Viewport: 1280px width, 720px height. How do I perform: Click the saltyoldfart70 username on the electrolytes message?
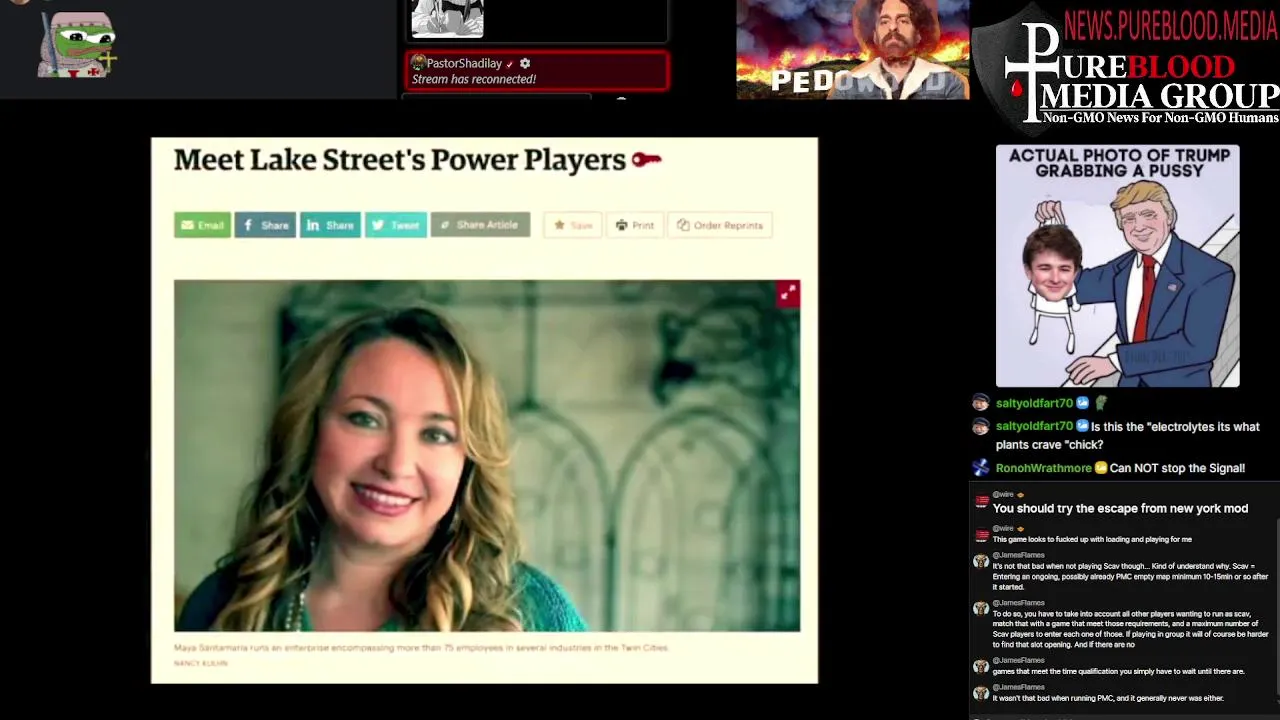coord(1034,426)
